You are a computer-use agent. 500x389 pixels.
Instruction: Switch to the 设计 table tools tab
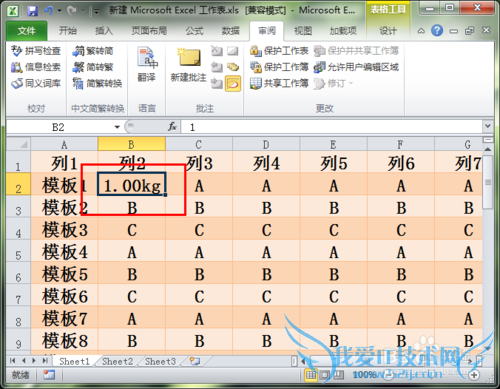(388, 31)
